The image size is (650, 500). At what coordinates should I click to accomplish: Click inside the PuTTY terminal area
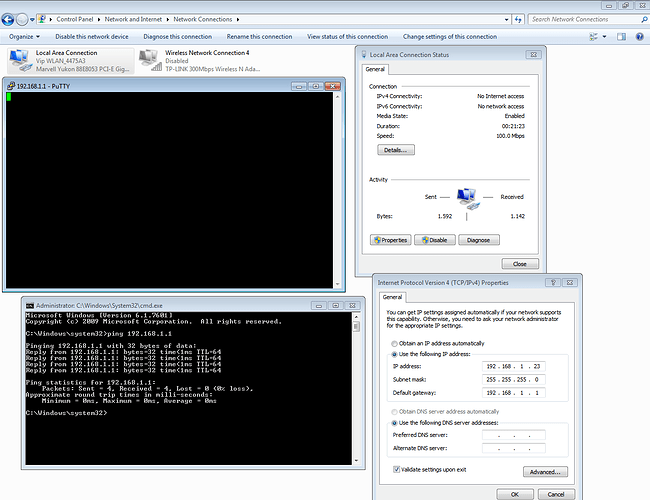169,190
